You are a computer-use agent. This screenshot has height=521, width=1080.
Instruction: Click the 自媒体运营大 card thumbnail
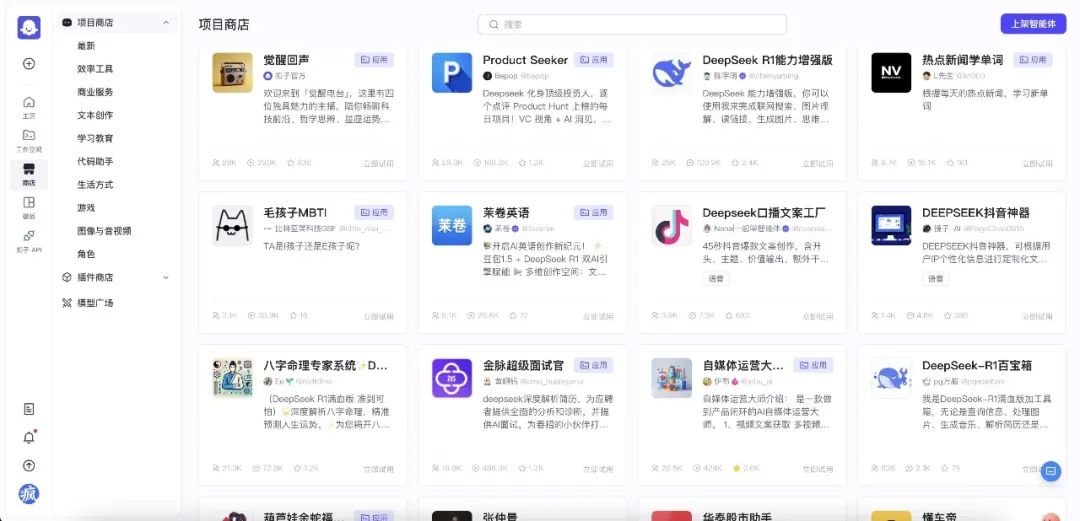pyautogui.click(x=672, y=378)
